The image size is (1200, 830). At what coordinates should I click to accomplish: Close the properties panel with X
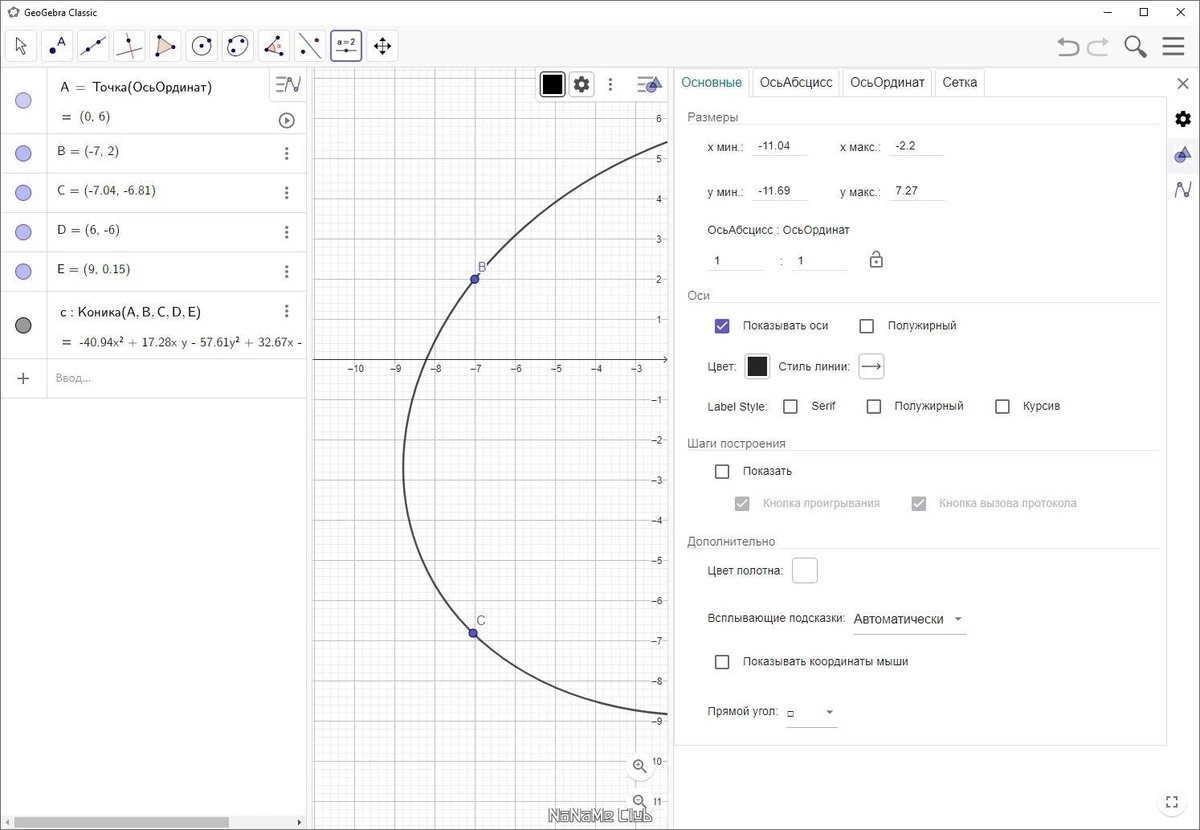pyautogui.click(x=1182, y=85)
